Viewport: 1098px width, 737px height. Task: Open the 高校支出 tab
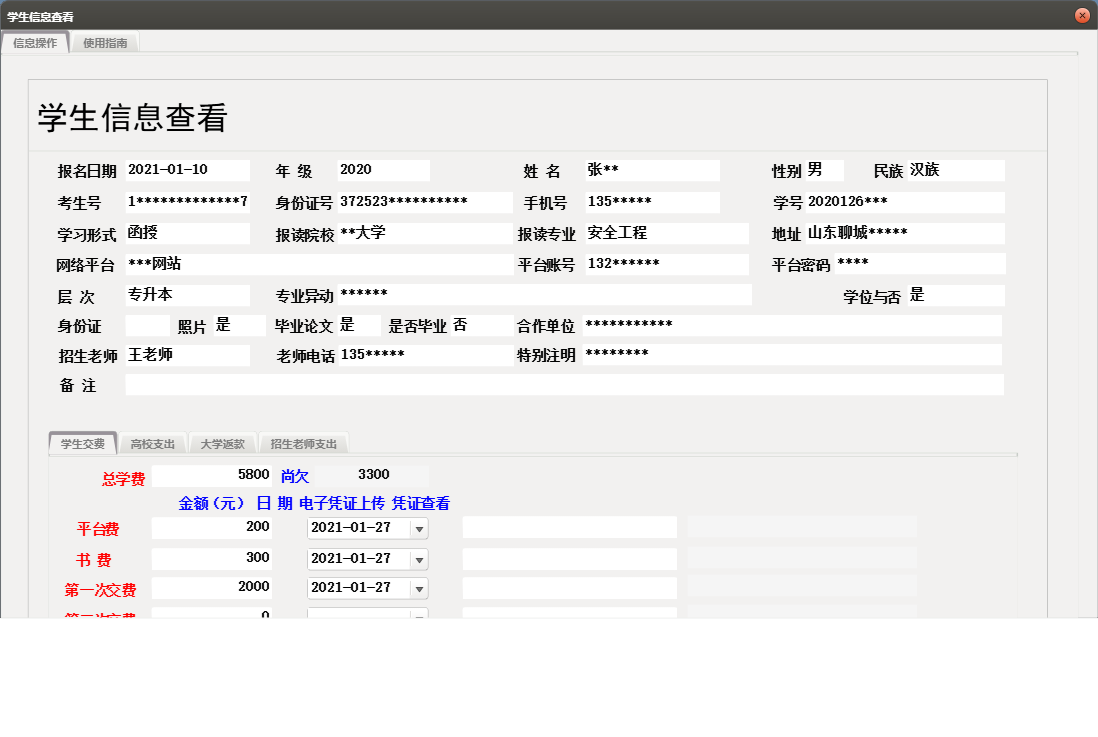click(152, 442)
